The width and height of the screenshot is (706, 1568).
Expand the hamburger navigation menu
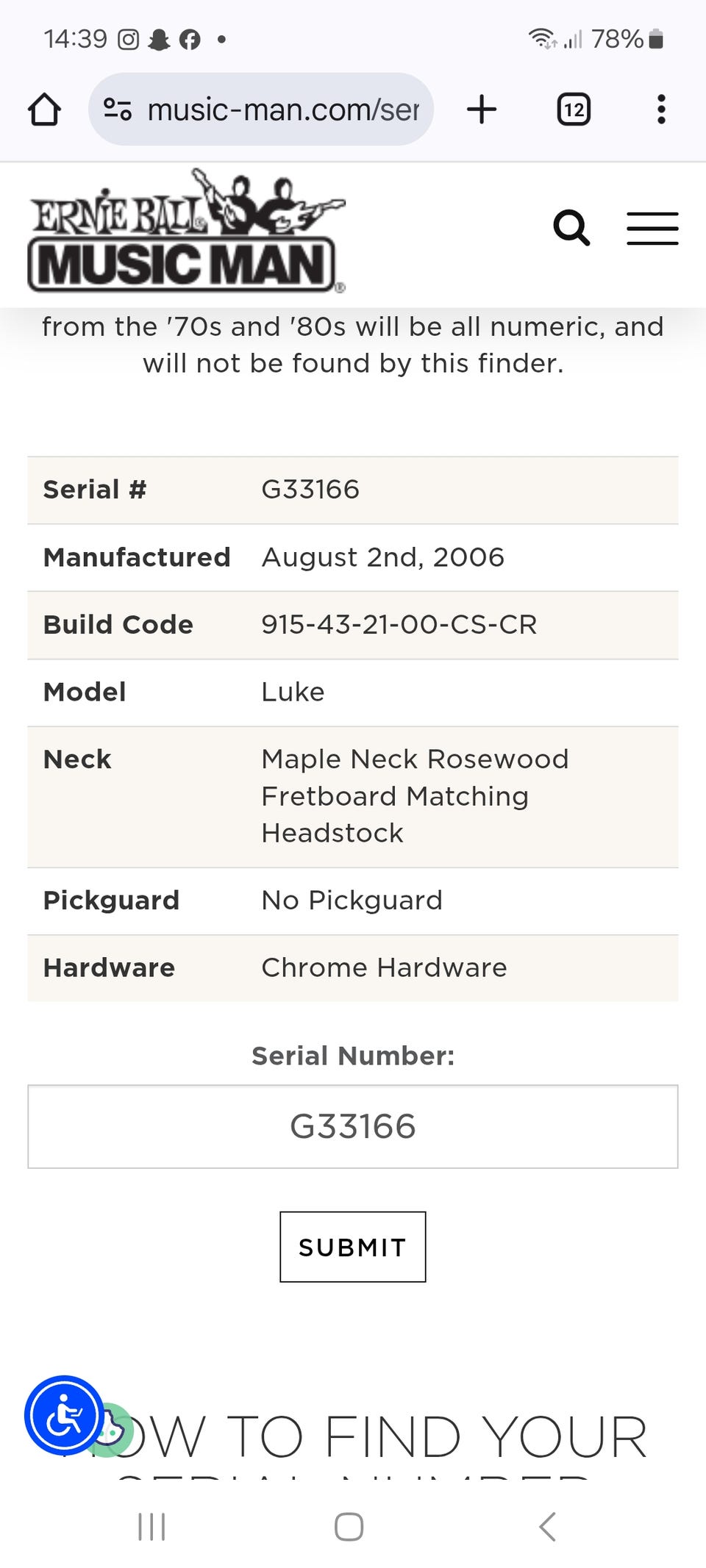(652, 228)
